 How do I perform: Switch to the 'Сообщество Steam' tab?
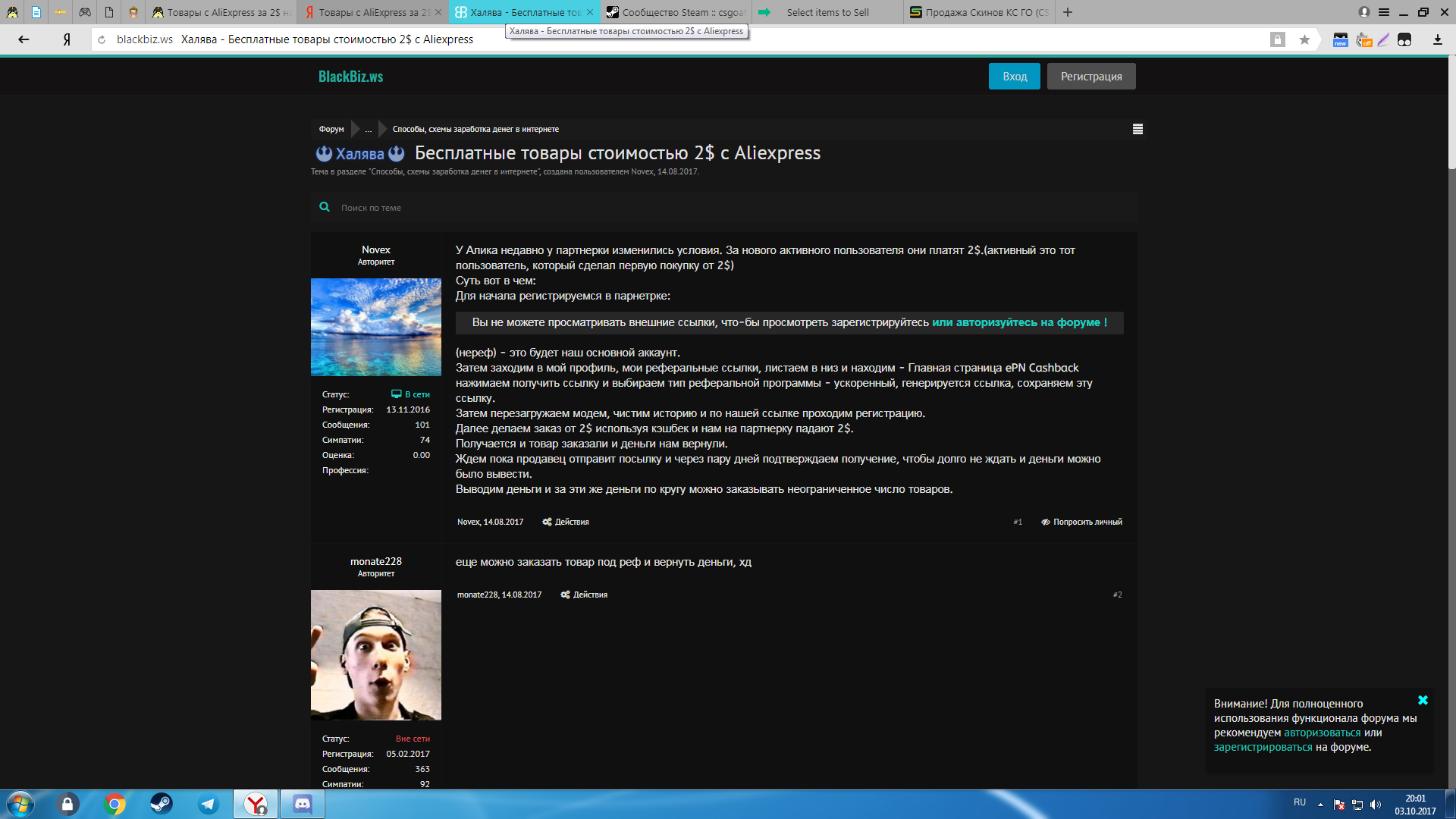pyautogui.click(x=675, y=12)
